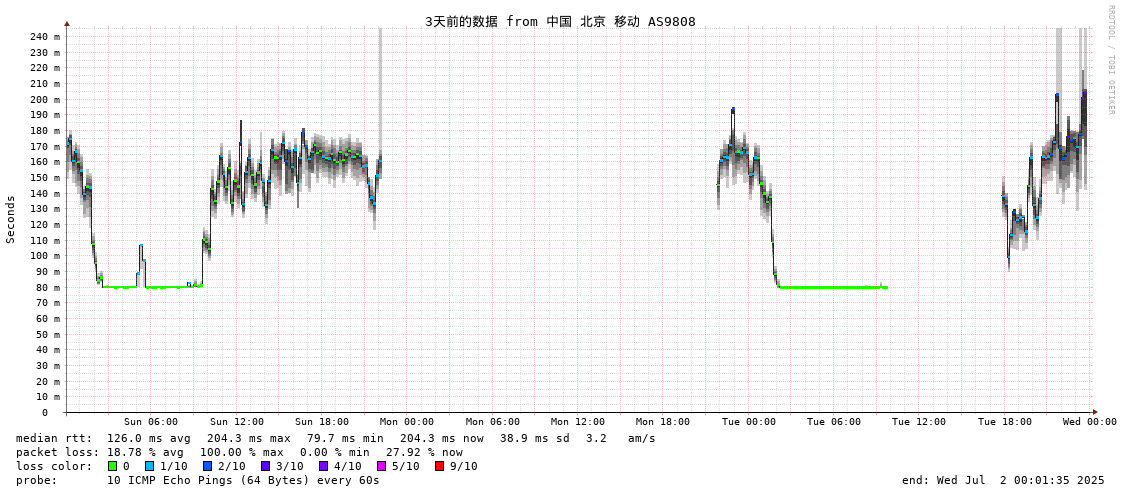Click the vertical 'Seconds' axis label
Image resolution: width=1121 pixels, height=494 pixels.
(x=11, y=219)
